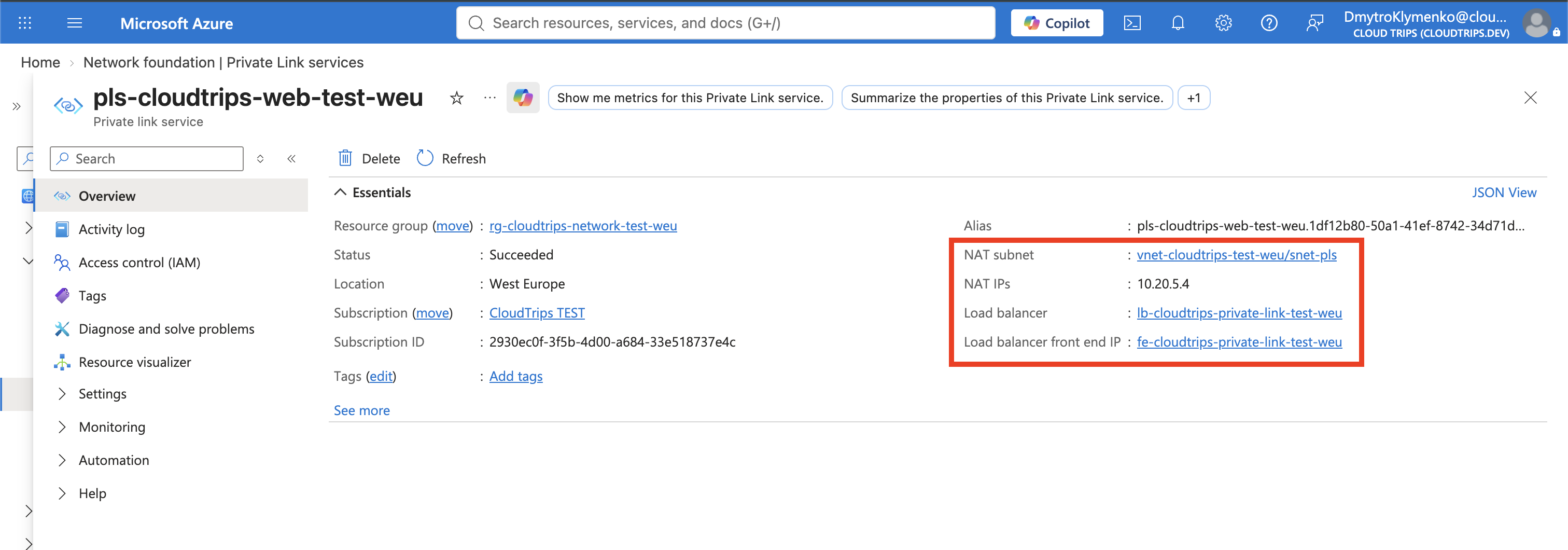Click the magnifier icon in left background panel
The height and width of the screenshot is (550, 1568).
[27, 158]
